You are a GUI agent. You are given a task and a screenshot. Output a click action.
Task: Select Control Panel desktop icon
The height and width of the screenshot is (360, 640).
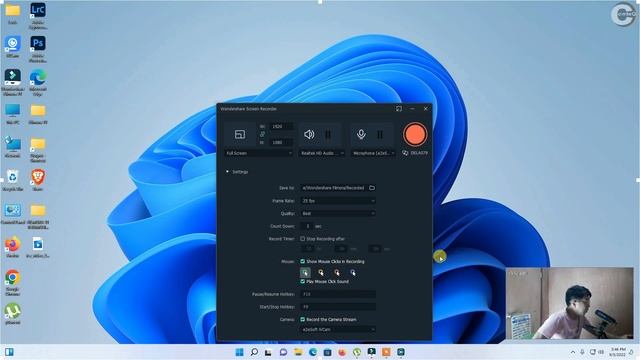[x=13, y=214]
